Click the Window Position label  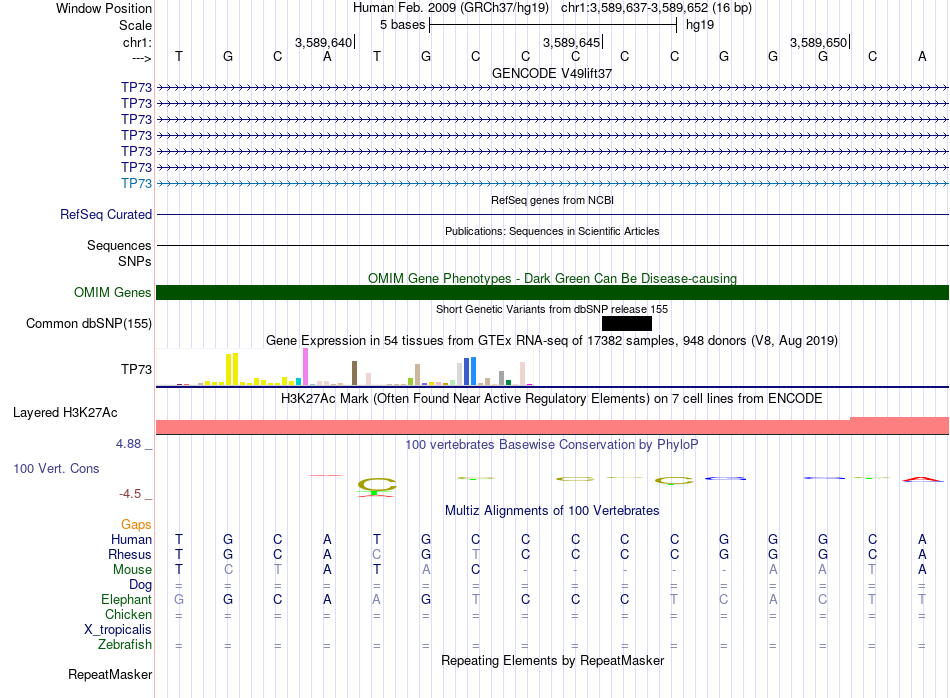coord(104,8)
